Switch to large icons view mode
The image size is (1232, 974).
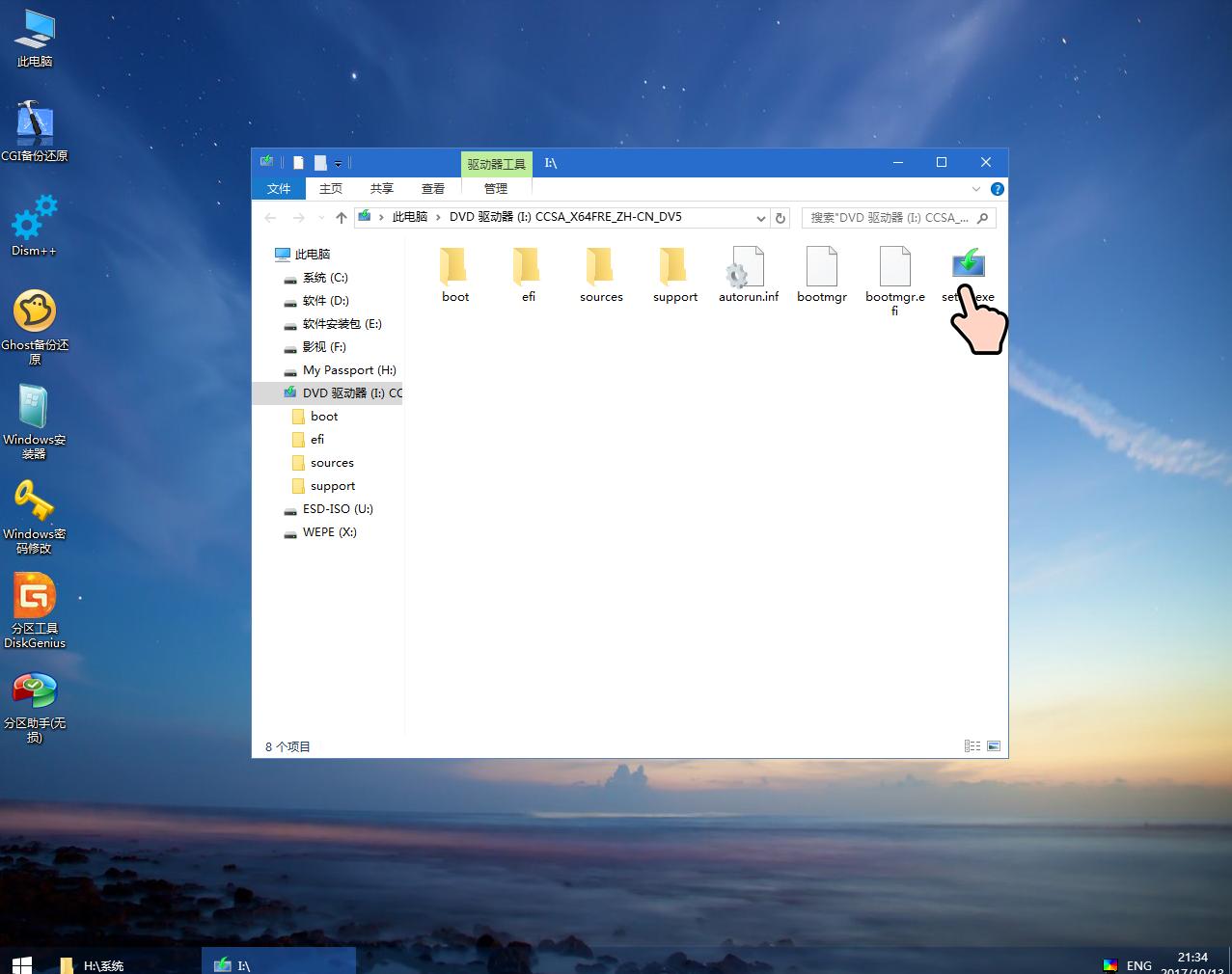[994, 746]
